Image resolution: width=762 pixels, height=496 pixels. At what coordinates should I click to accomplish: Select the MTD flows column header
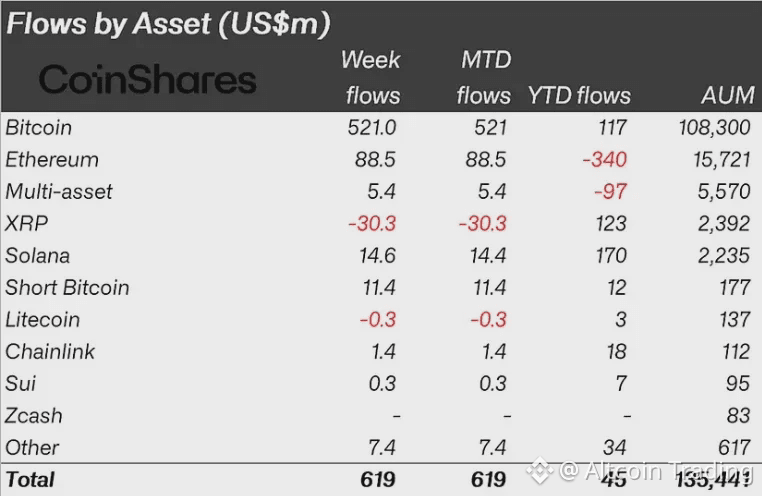(484, 78)
